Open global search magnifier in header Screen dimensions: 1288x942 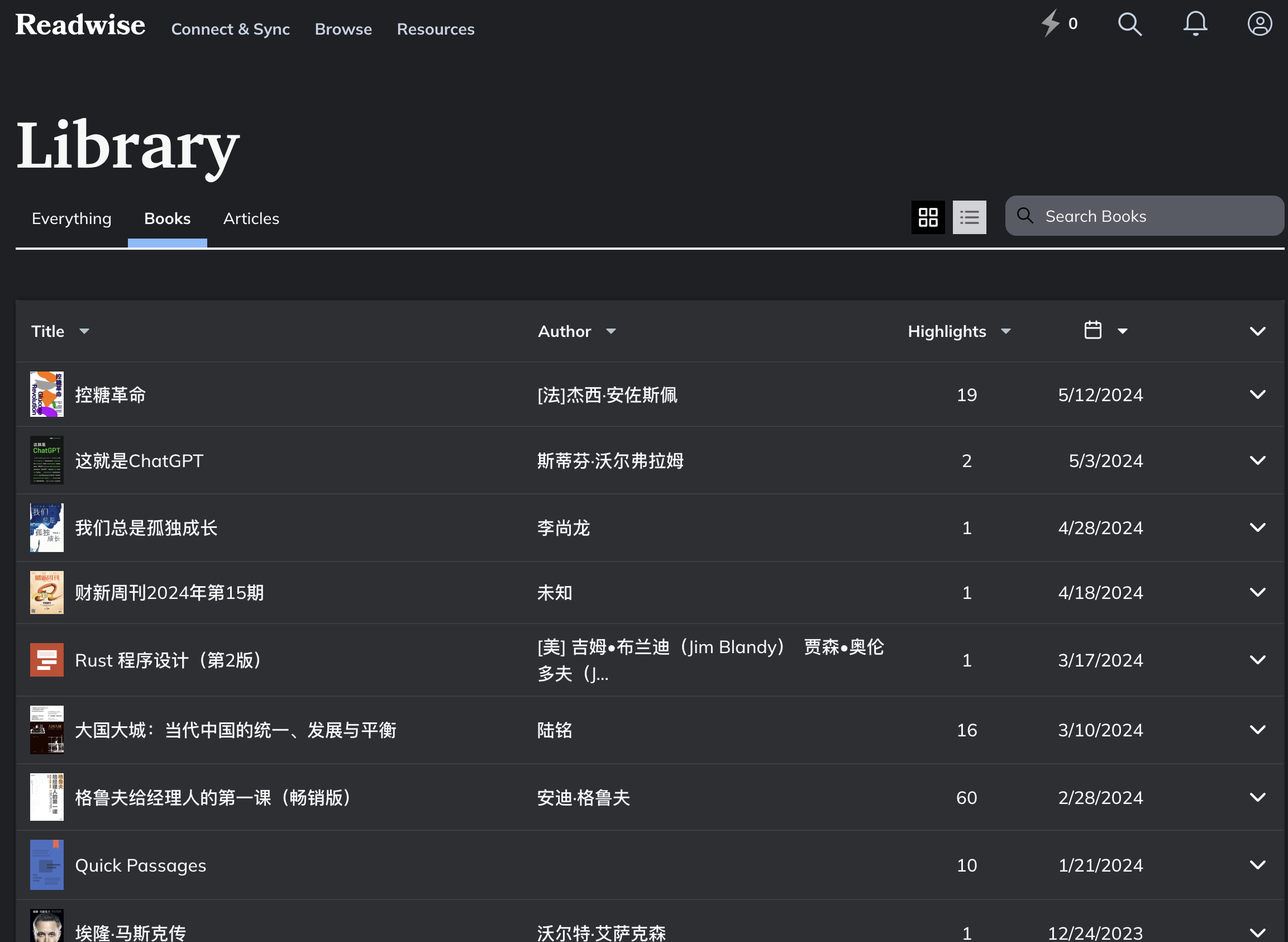click(1129, 24)
